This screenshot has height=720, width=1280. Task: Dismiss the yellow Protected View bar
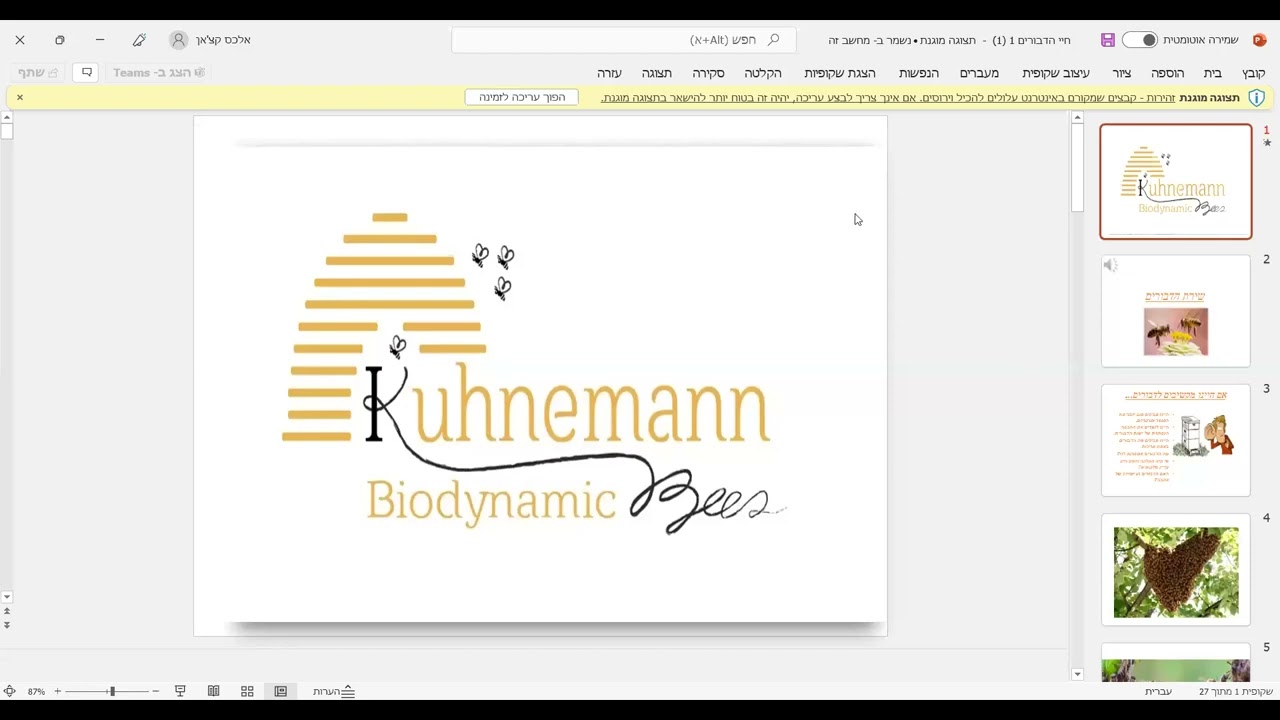pyautogui.click(x=20, y=97)
